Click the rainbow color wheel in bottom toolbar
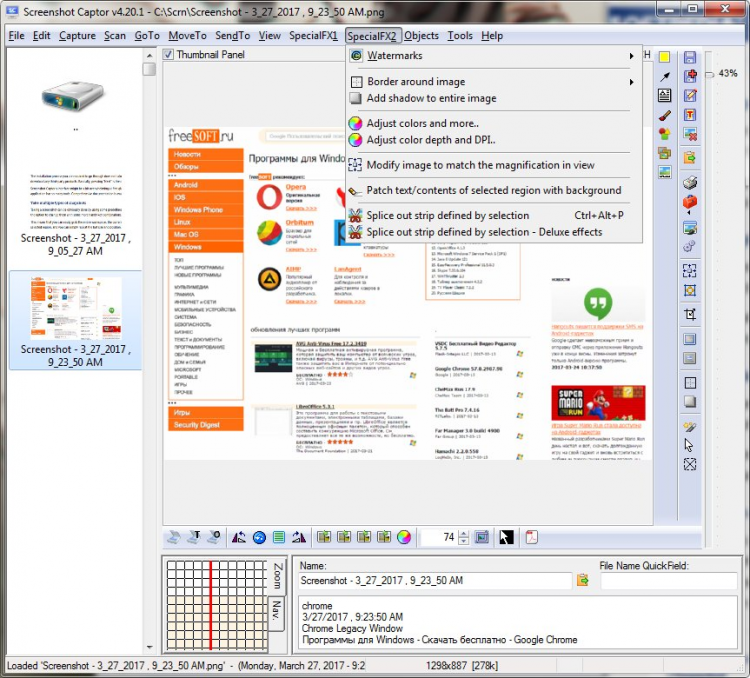Screen dimensions: 750x678 404,537
